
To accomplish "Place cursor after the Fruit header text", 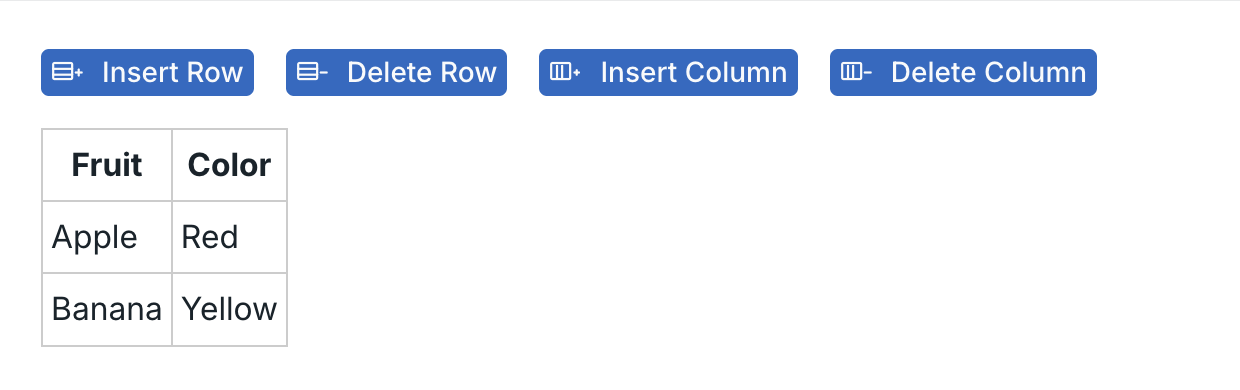I will (x=143, y=165).
